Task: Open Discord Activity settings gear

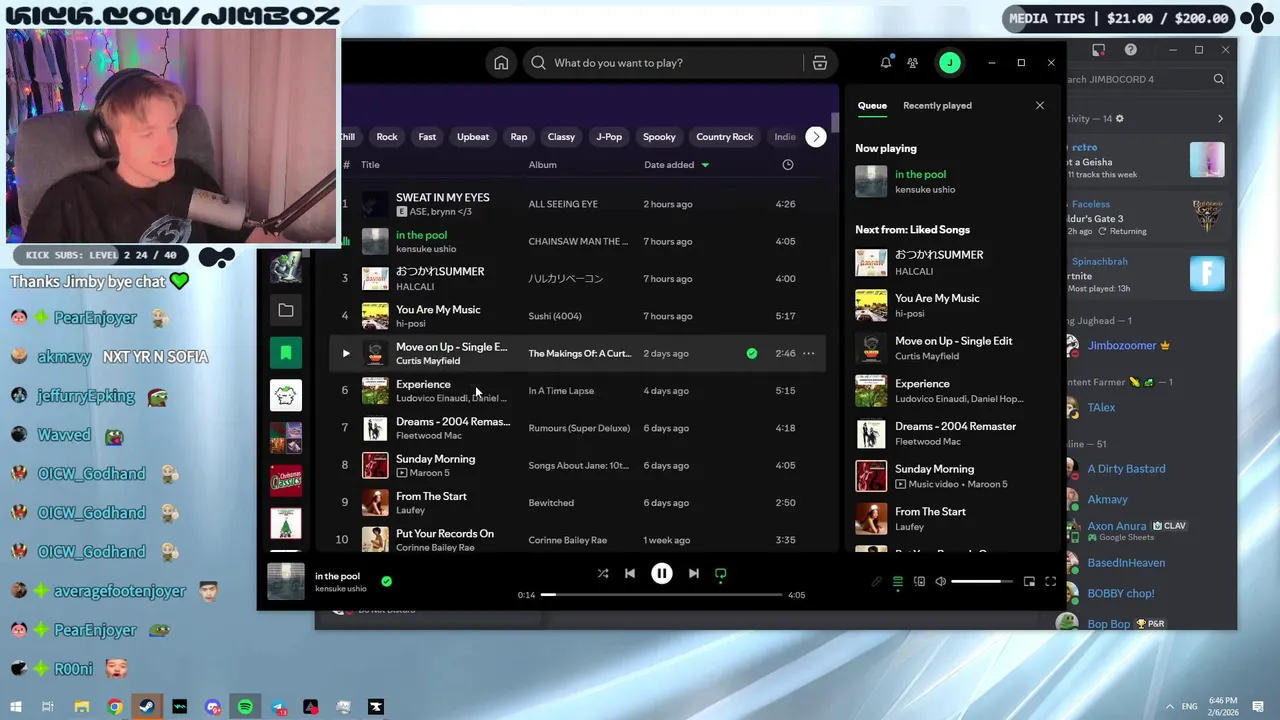Action: tap(1119, 119)
